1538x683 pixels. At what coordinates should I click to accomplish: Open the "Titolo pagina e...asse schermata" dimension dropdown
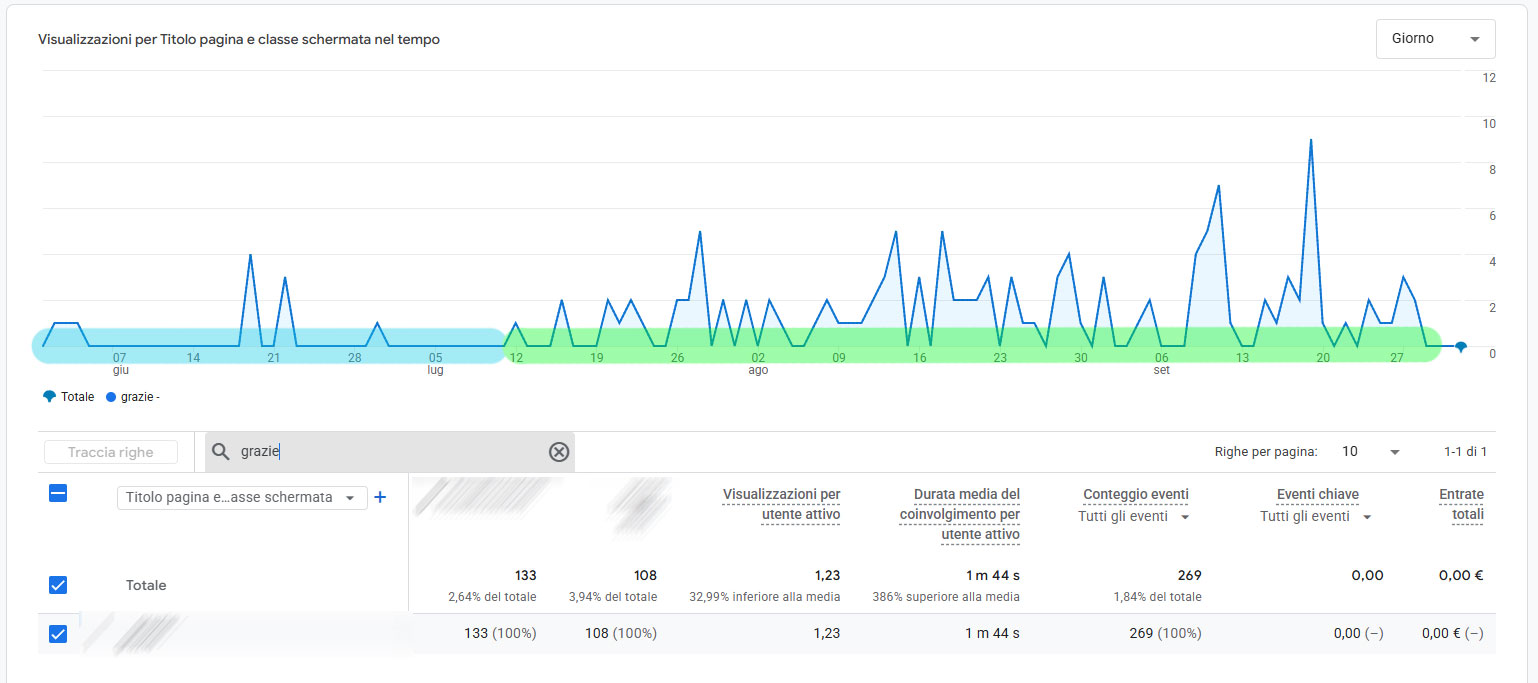point(242,497)
